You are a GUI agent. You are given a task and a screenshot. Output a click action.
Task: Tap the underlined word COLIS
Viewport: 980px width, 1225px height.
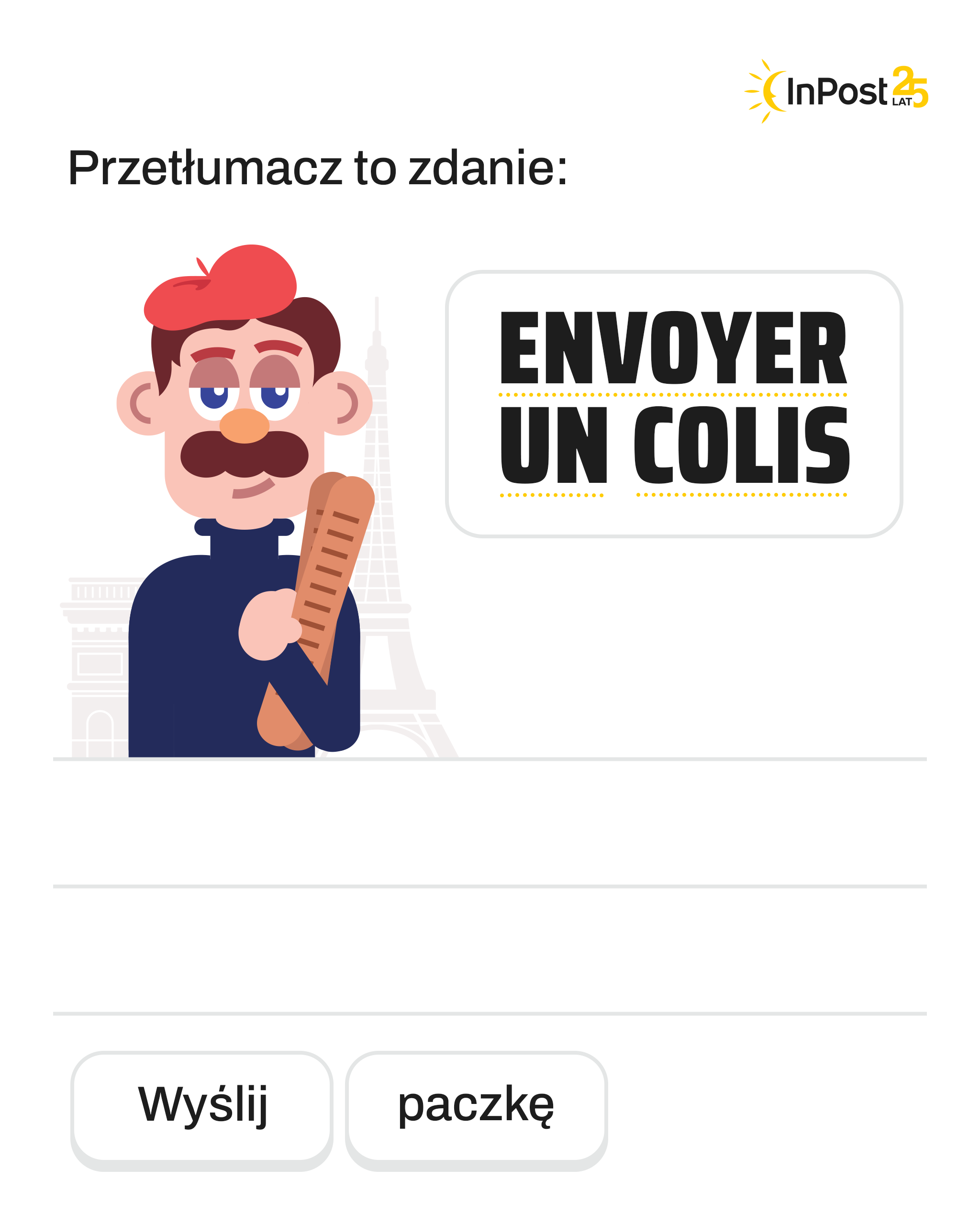click(x=742, y=445)
